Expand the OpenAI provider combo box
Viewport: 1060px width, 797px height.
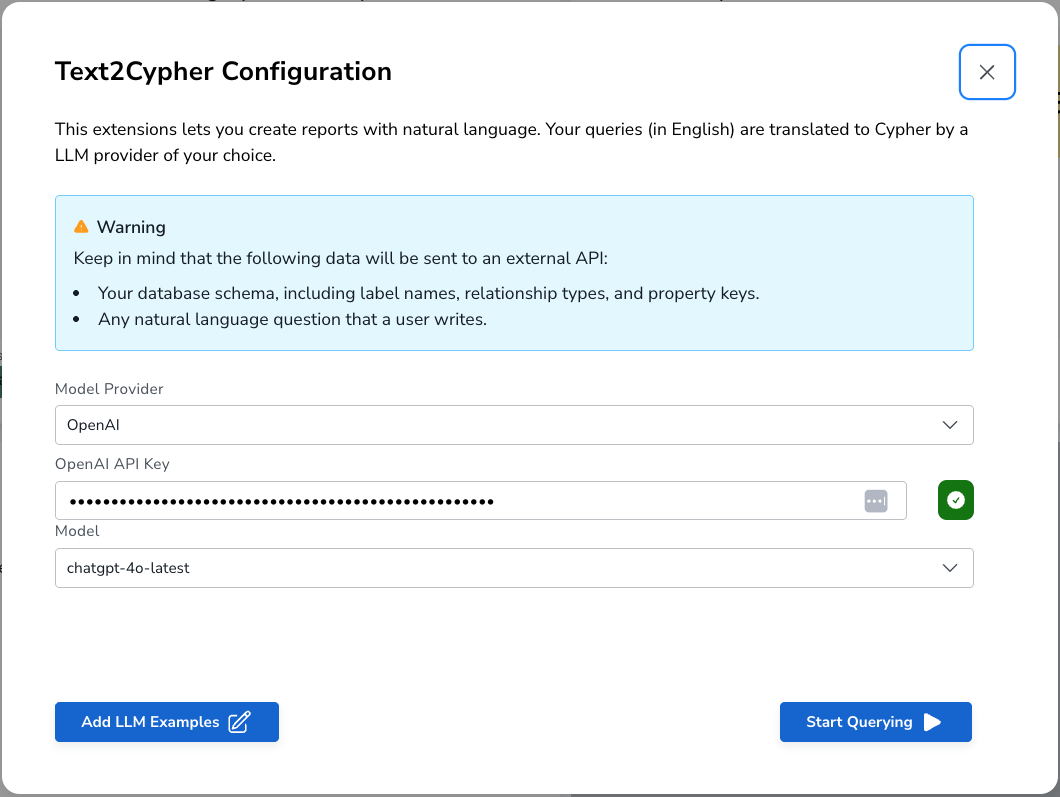514,424
